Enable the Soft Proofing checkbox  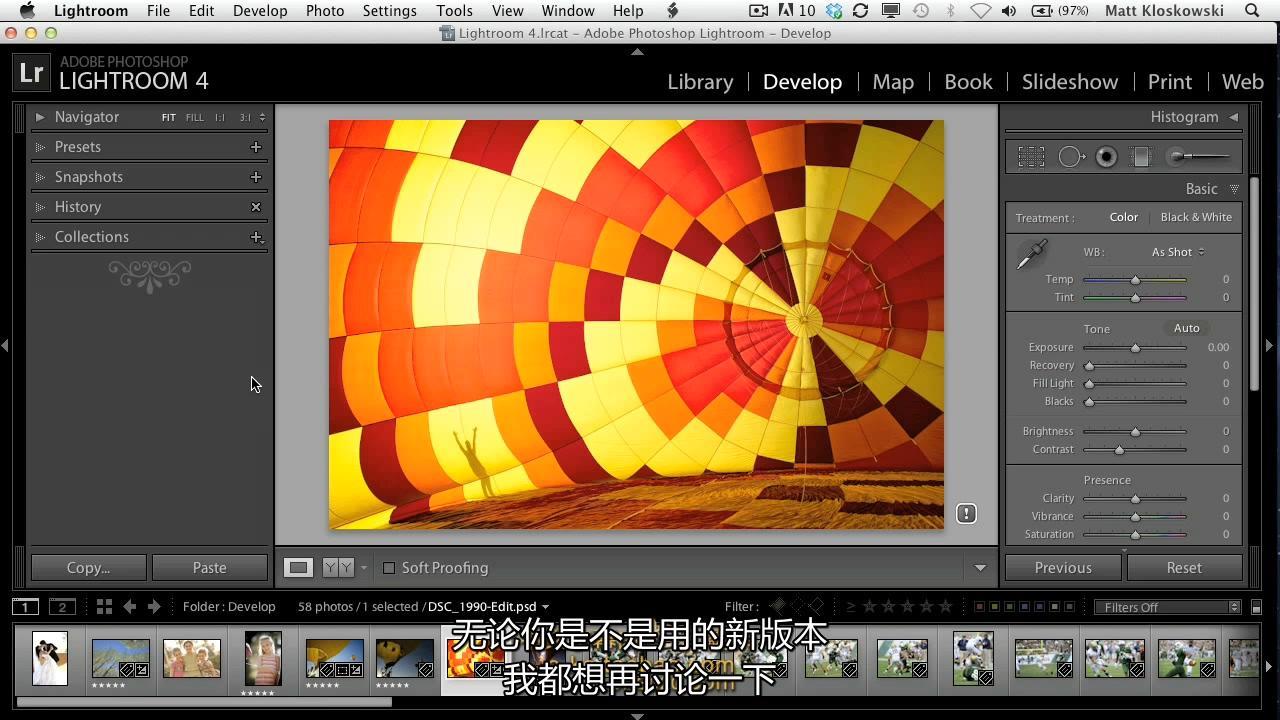389,567
